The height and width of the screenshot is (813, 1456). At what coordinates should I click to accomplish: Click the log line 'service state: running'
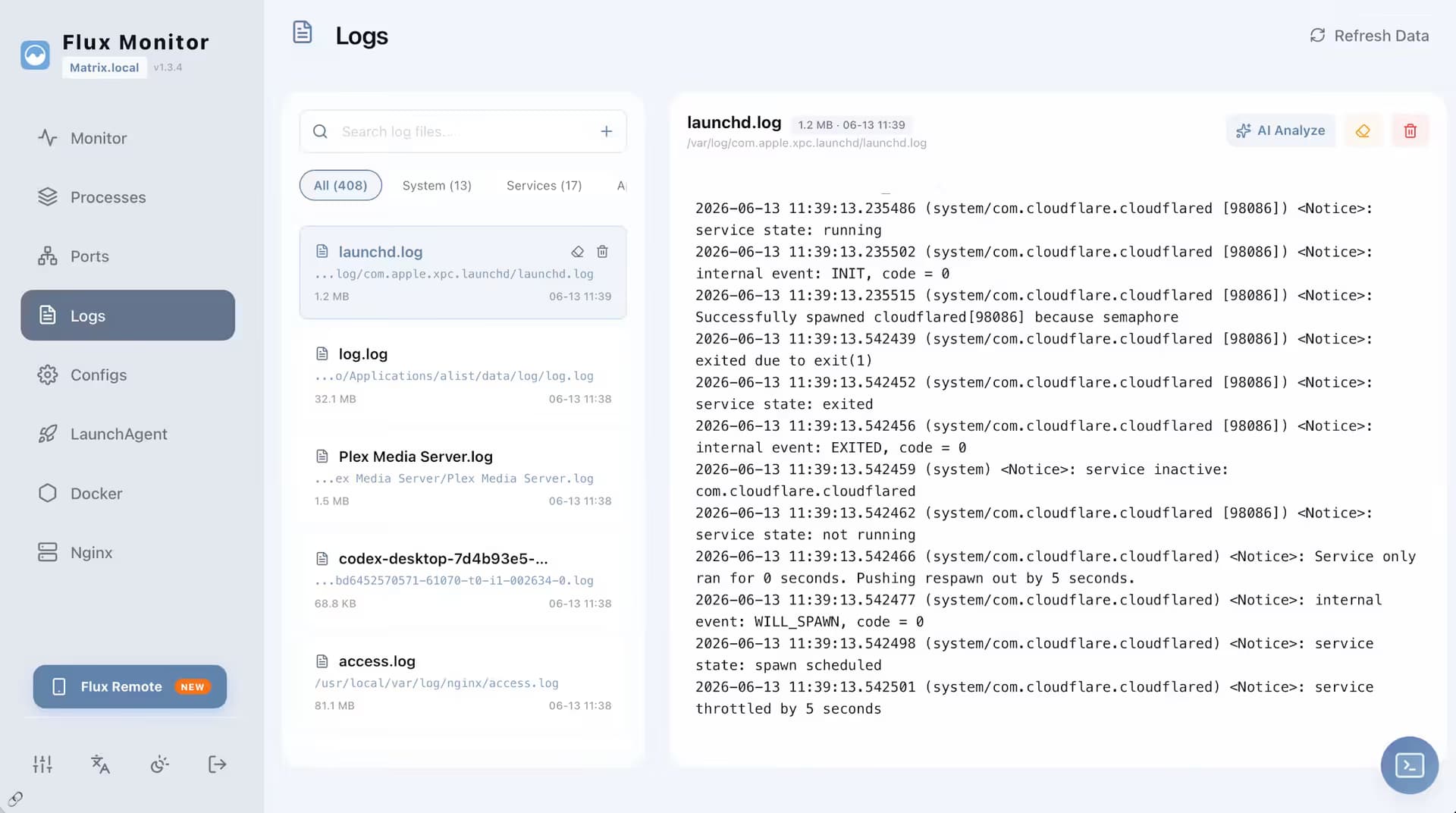[789, 231]
